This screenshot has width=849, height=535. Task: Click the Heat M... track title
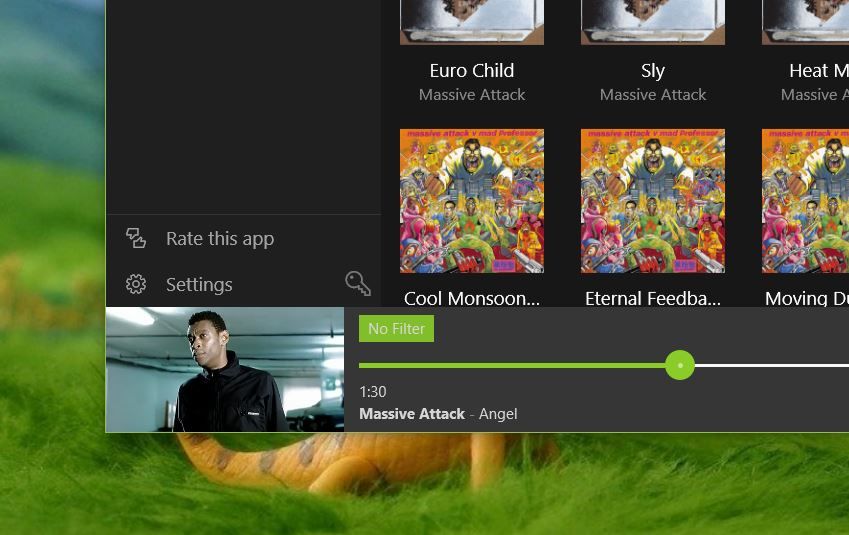click(x=819, y=70)
